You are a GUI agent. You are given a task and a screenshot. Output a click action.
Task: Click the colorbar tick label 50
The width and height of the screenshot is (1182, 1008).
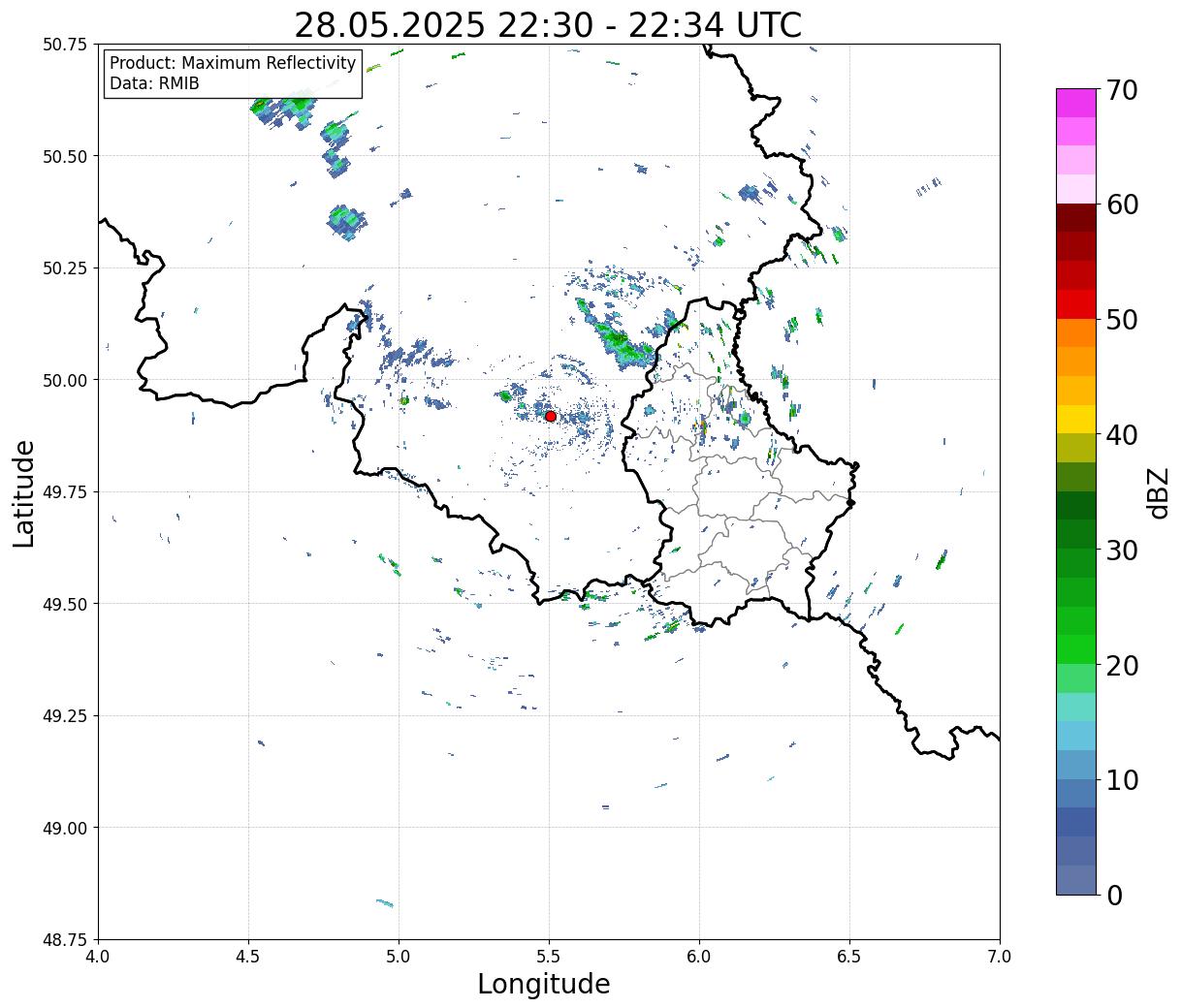[1122, 320]
